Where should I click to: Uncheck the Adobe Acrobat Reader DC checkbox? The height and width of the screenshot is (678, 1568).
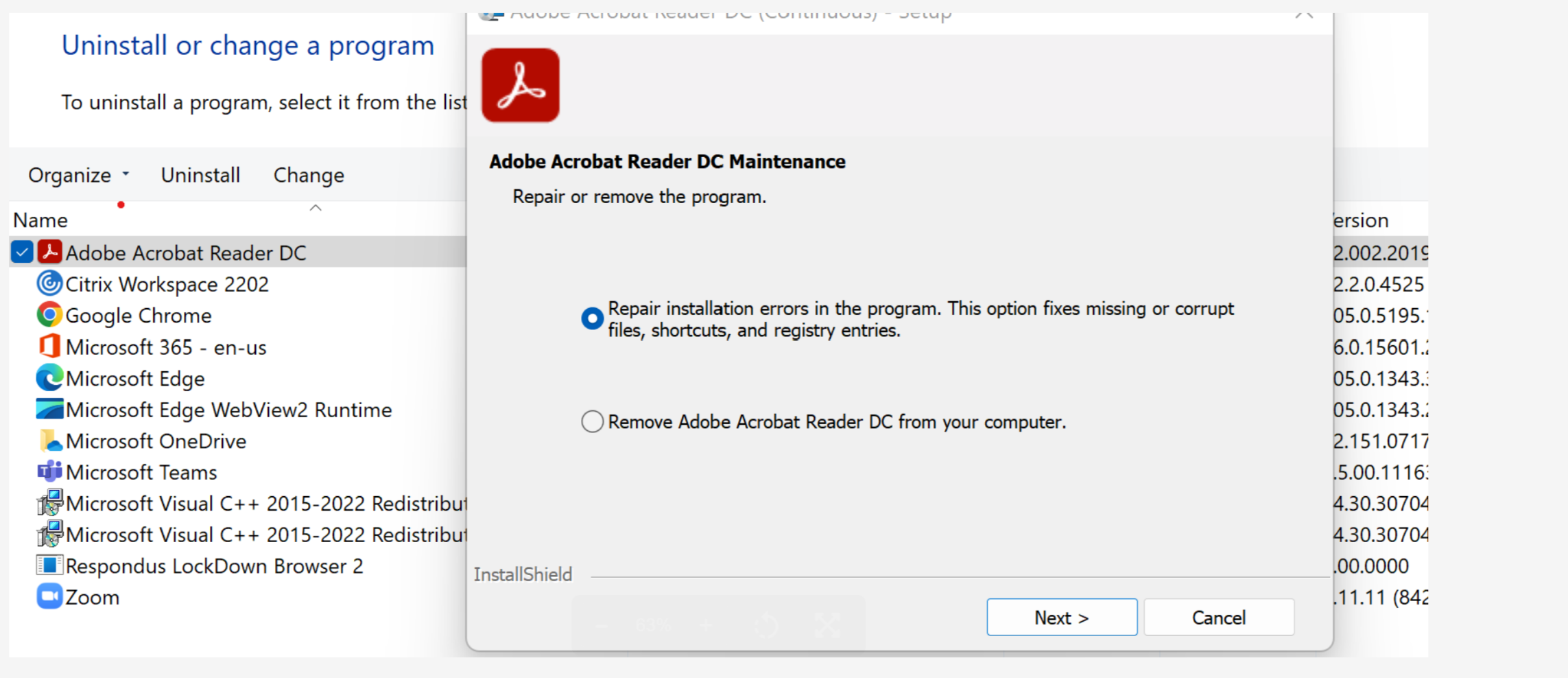point(21,252)
